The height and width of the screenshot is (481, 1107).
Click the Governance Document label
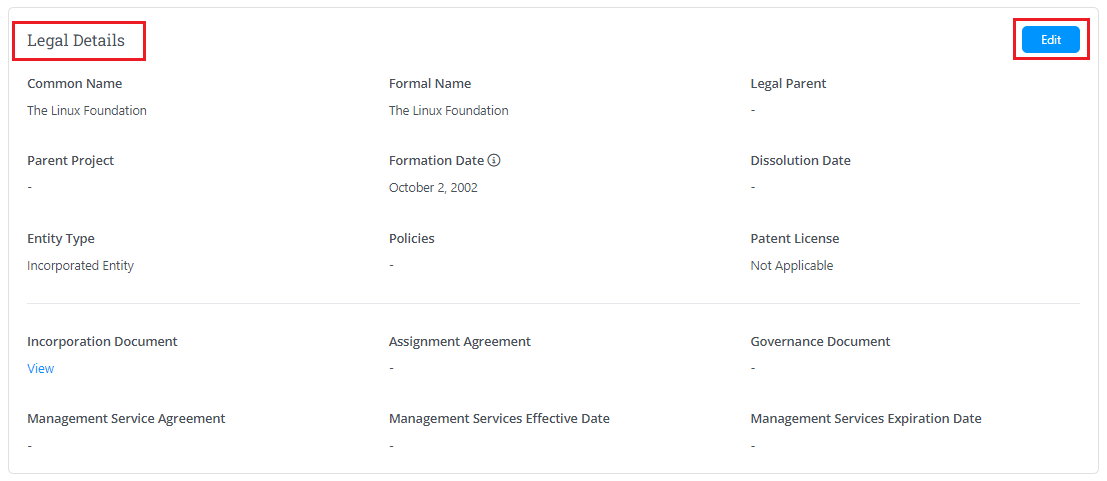(x=820, y=342)
